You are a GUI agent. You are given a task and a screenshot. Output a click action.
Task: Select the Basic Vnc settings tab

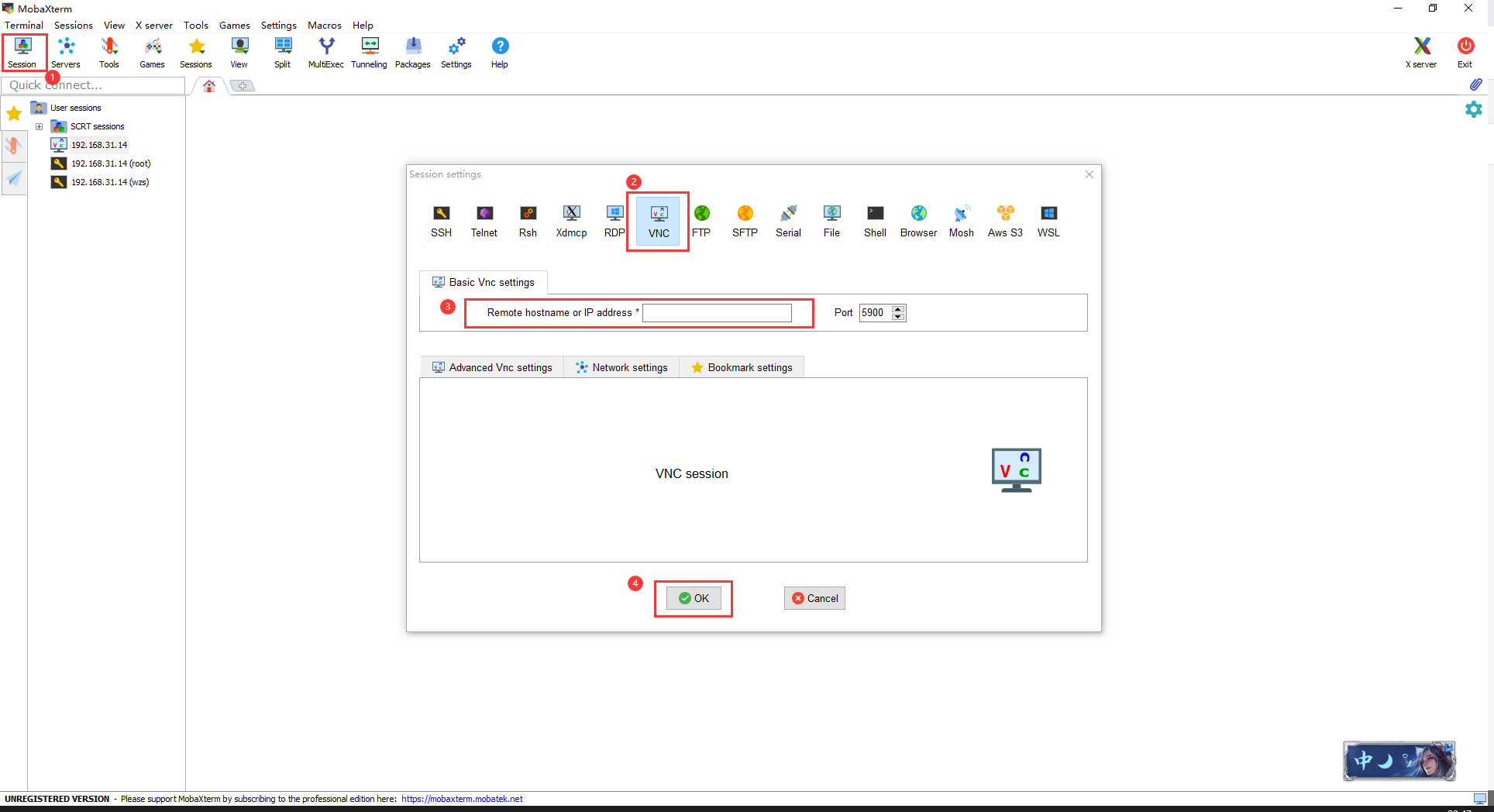pos(484,282)
